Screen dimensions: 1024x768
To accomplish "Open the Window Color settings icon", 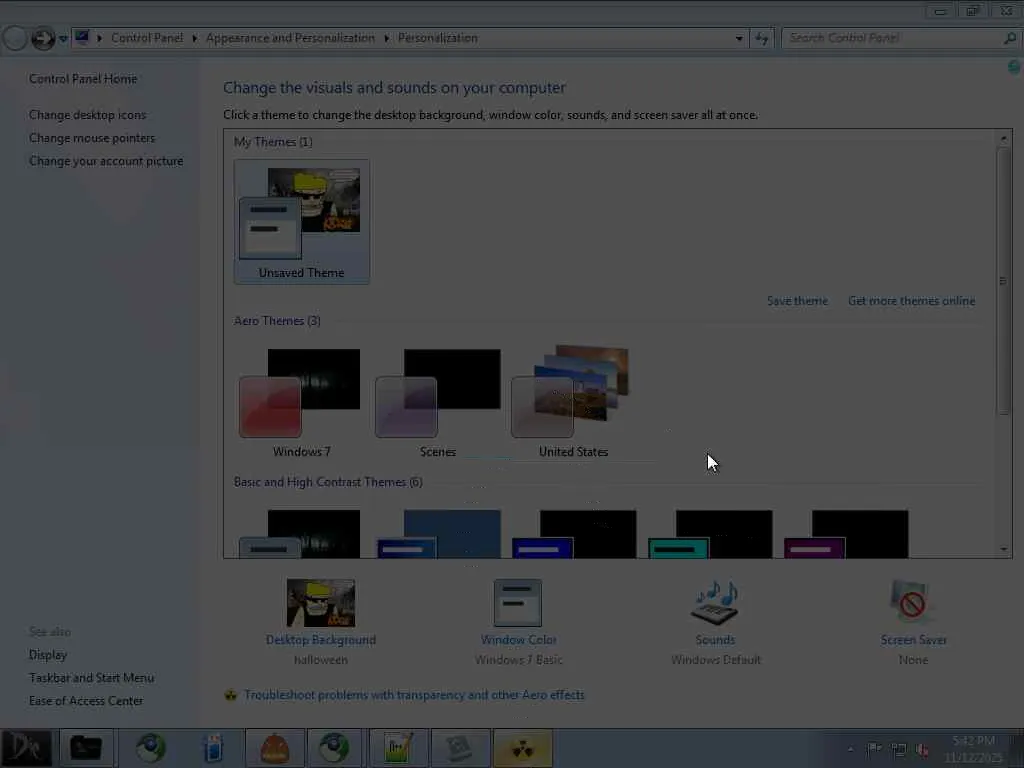I will pos(518,603).
